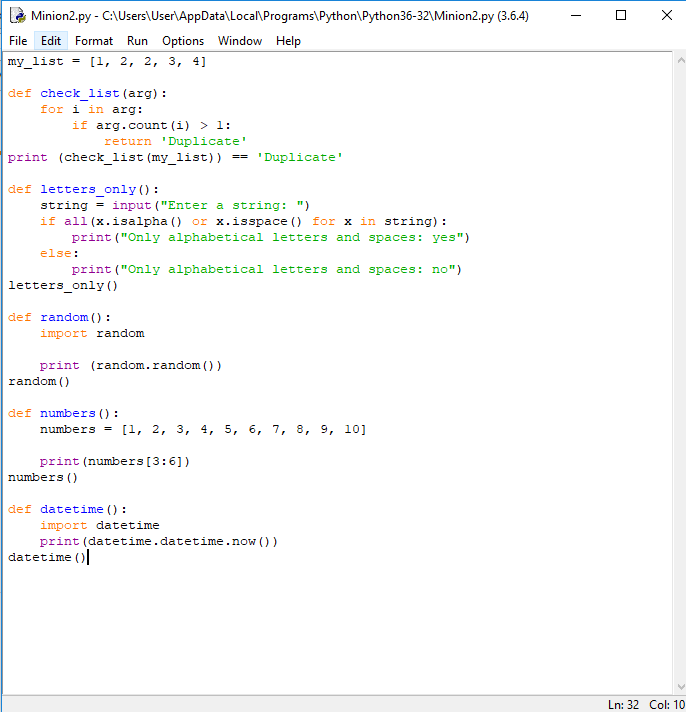
Task: Close the Minion2.py editor window
Action: 666,15
